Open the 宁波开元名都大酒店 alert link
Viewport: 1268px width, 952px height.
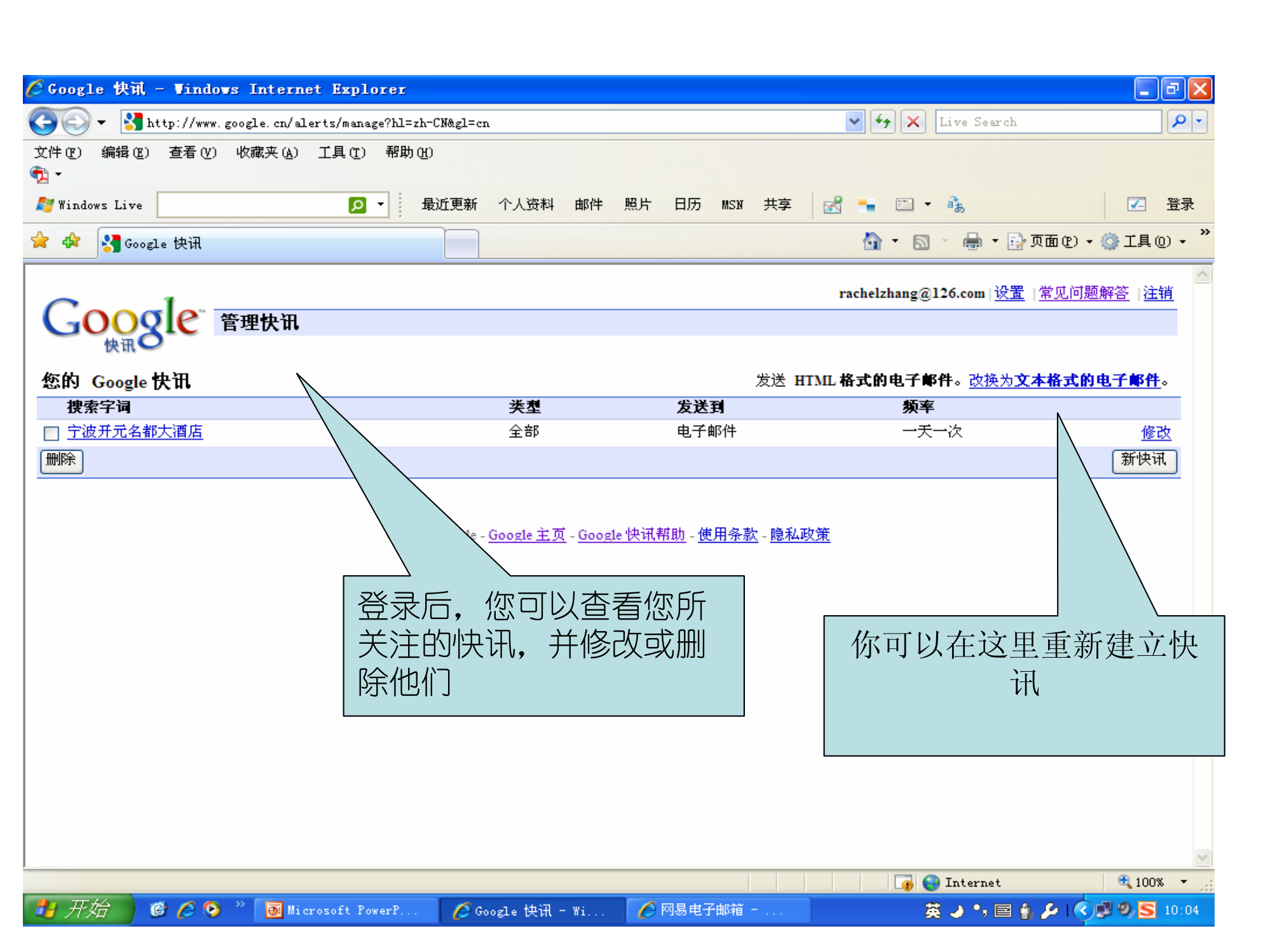[x=135, y=432]
